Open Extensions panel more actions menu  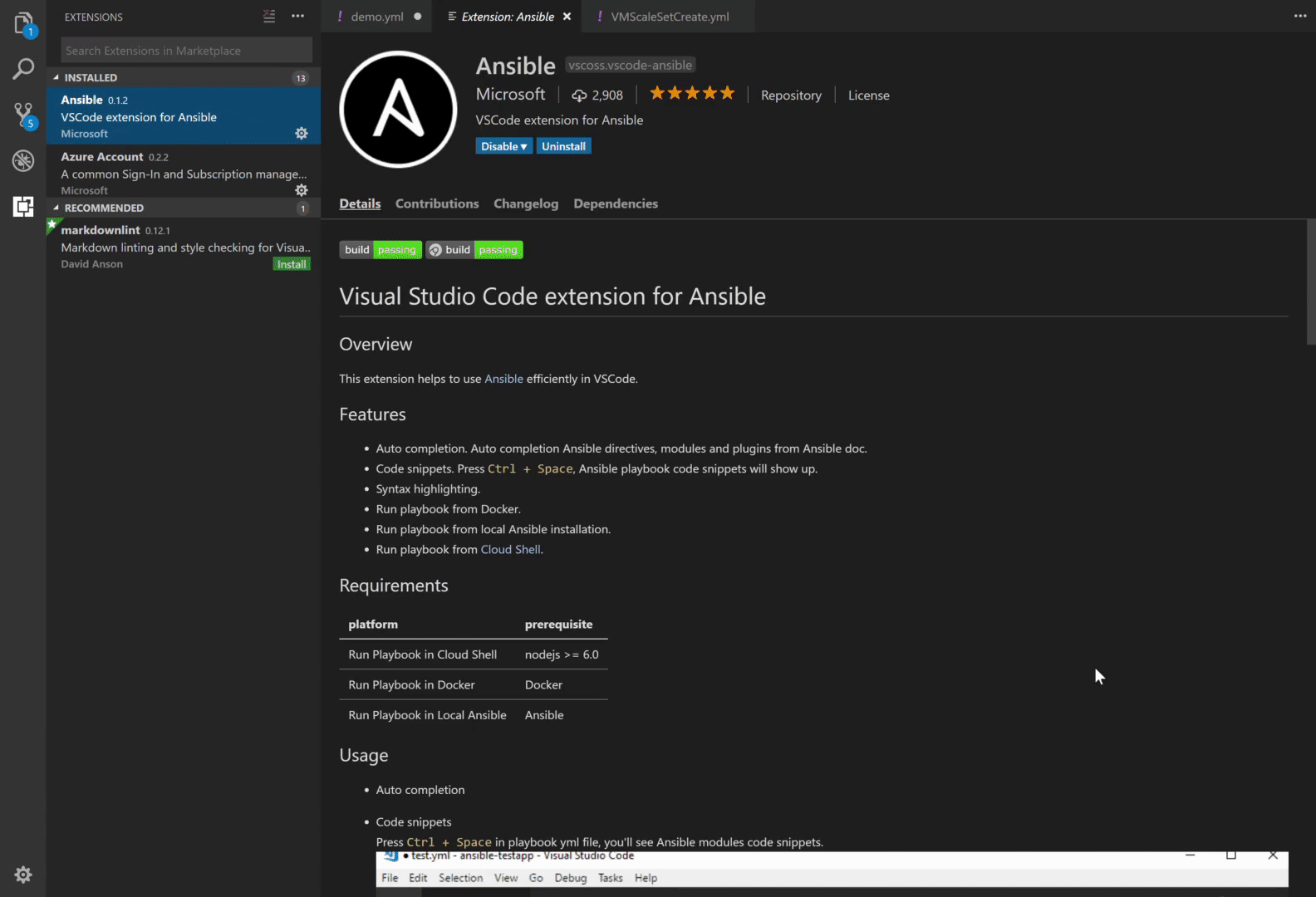[298, 17]
